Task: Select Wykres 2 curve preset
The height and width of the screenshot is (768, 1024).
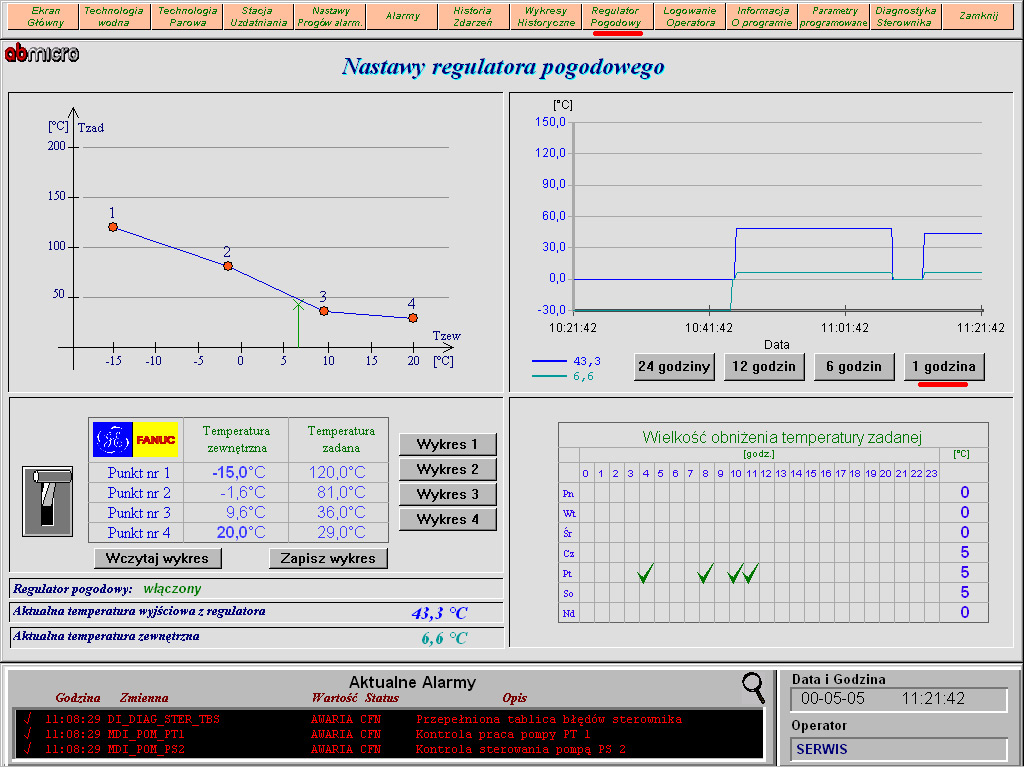Action: point(447,470)
